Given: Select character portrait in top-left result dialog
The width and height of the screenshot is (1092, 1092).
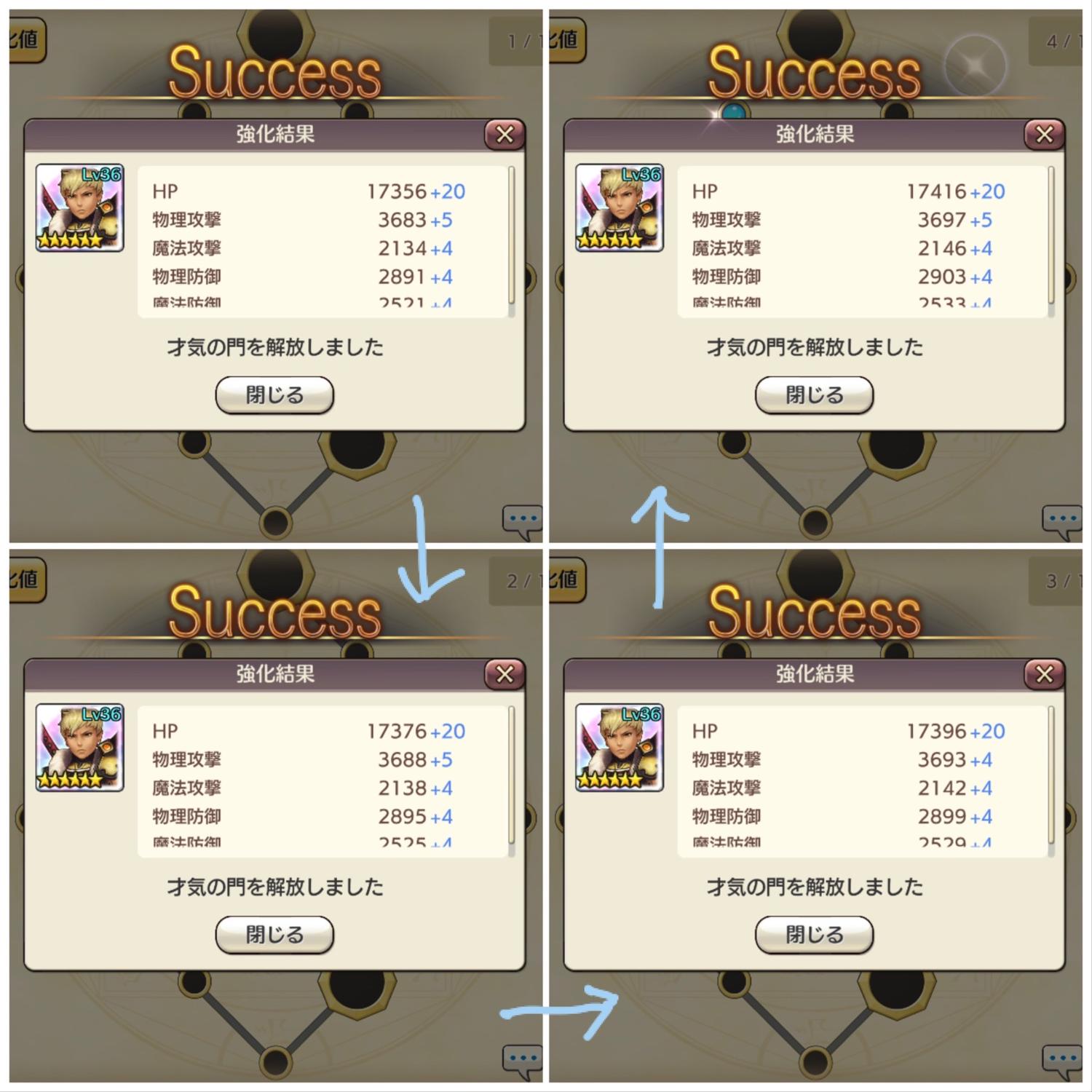Looking at the screenshot, I should pyautogui.click(x=79, y=208).
